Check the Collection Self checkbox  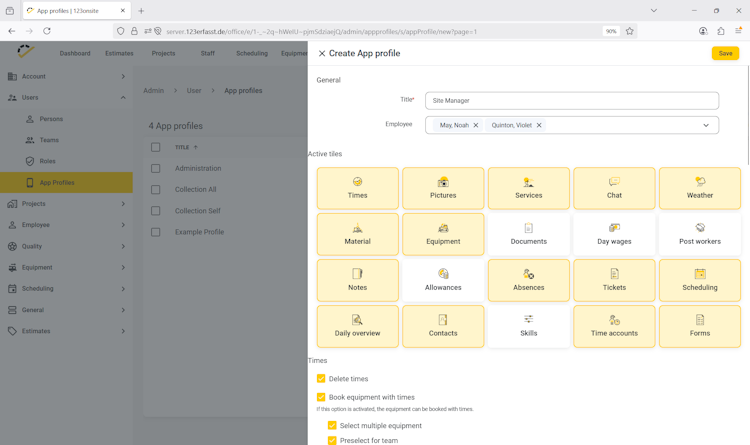click(155, 211)
